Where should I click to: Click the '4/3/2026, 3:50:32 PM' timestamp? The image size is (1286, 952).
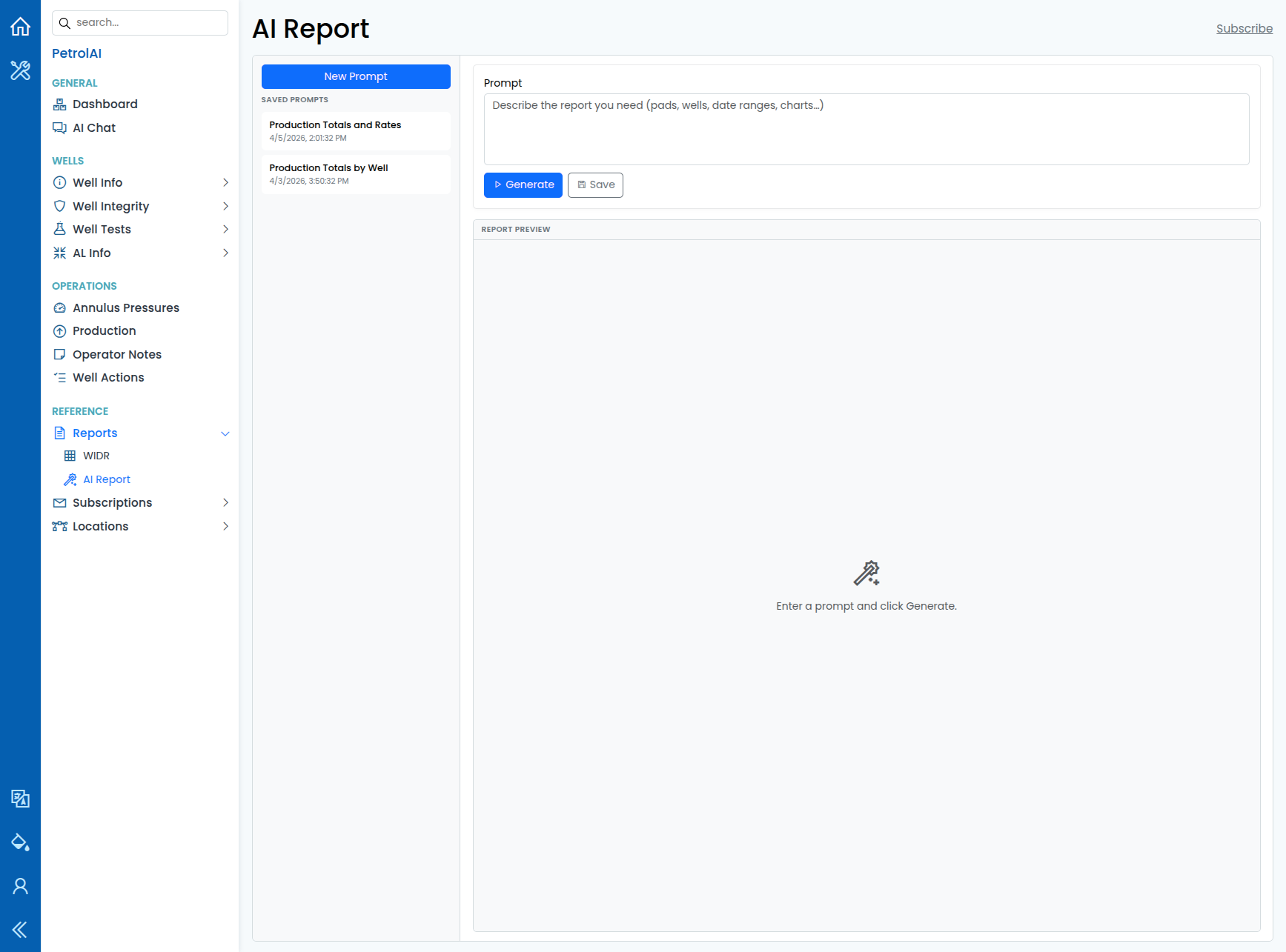(309, 182)
